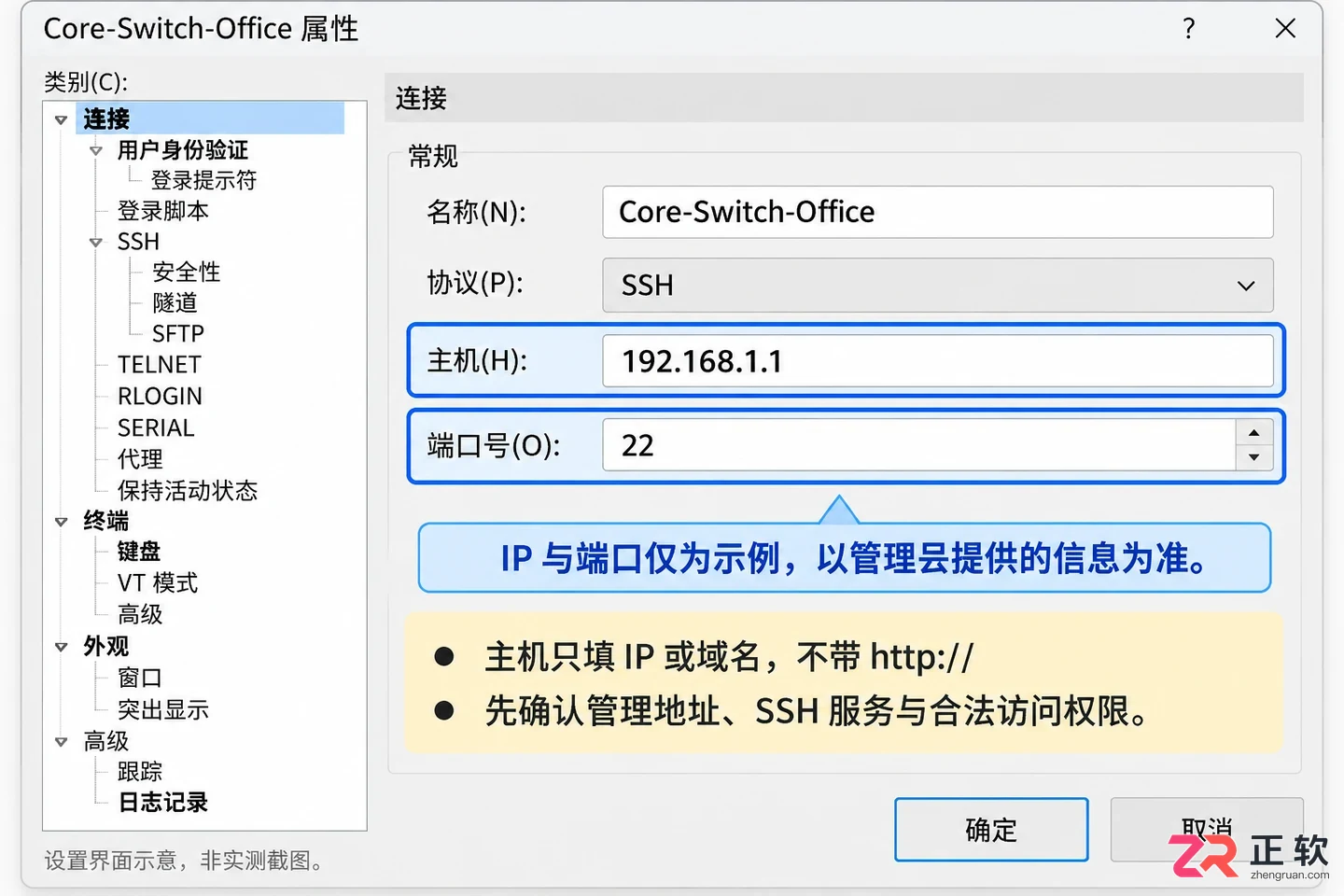Viewport: 1344px width, 896px height.
Task: Collapse the 高级 category arrow above 跟踪
Action: (61, 741)
